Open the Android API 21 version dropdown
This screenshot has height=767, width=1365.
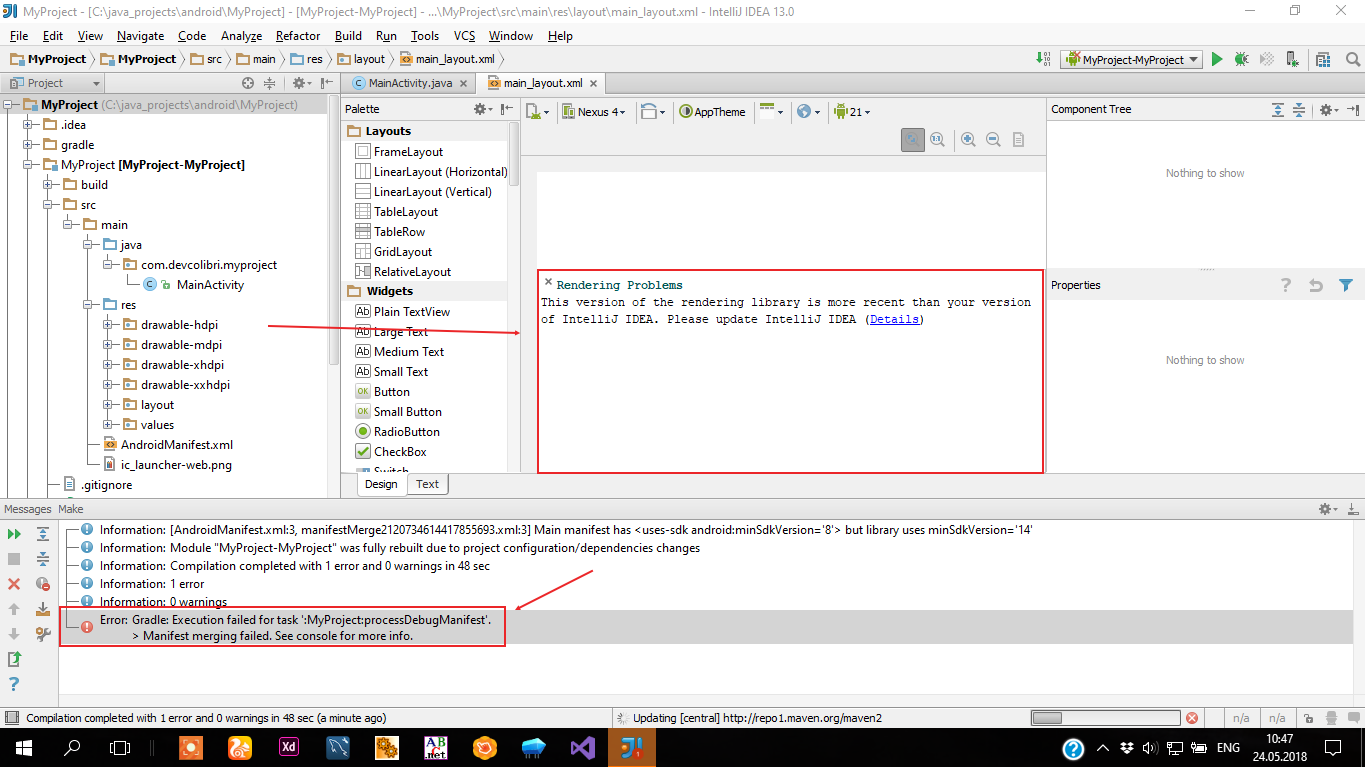pos(851,111)
